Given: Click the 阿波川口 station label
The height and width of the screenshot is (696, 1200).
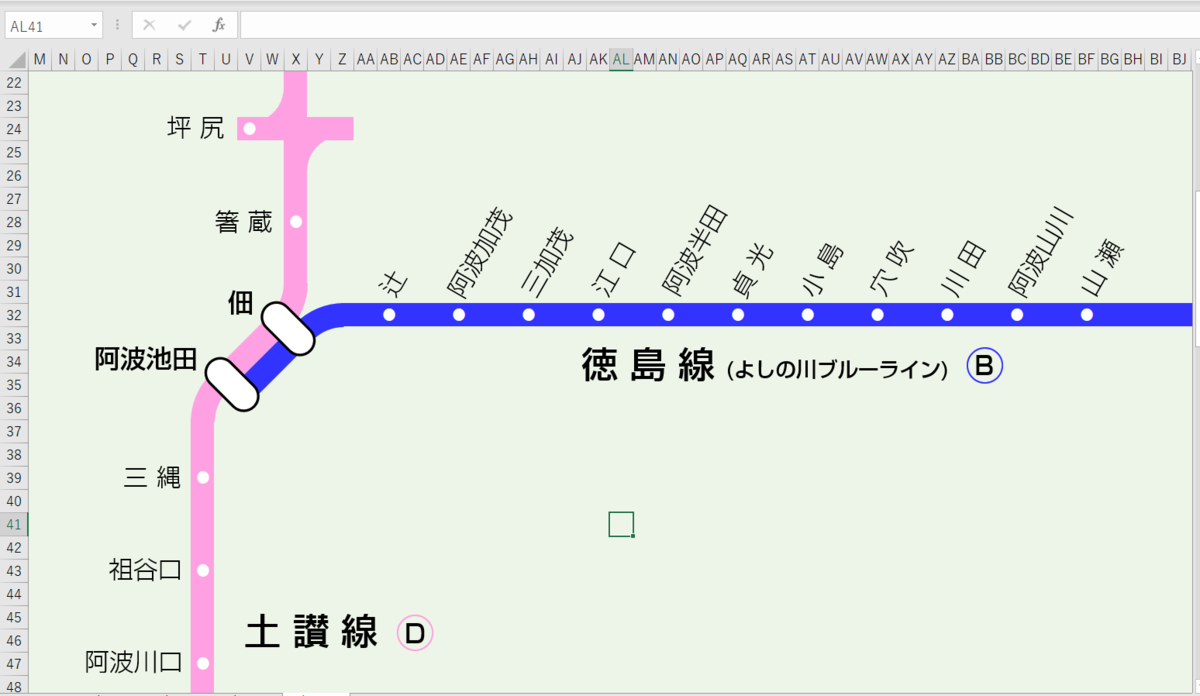Looking at the screenshot, I should [x=133, y=662].
